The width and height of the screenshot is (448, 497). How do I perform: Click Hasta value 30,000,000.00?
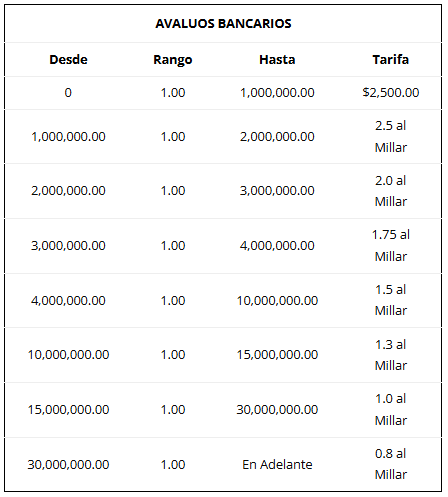click(x=277, y=410)
